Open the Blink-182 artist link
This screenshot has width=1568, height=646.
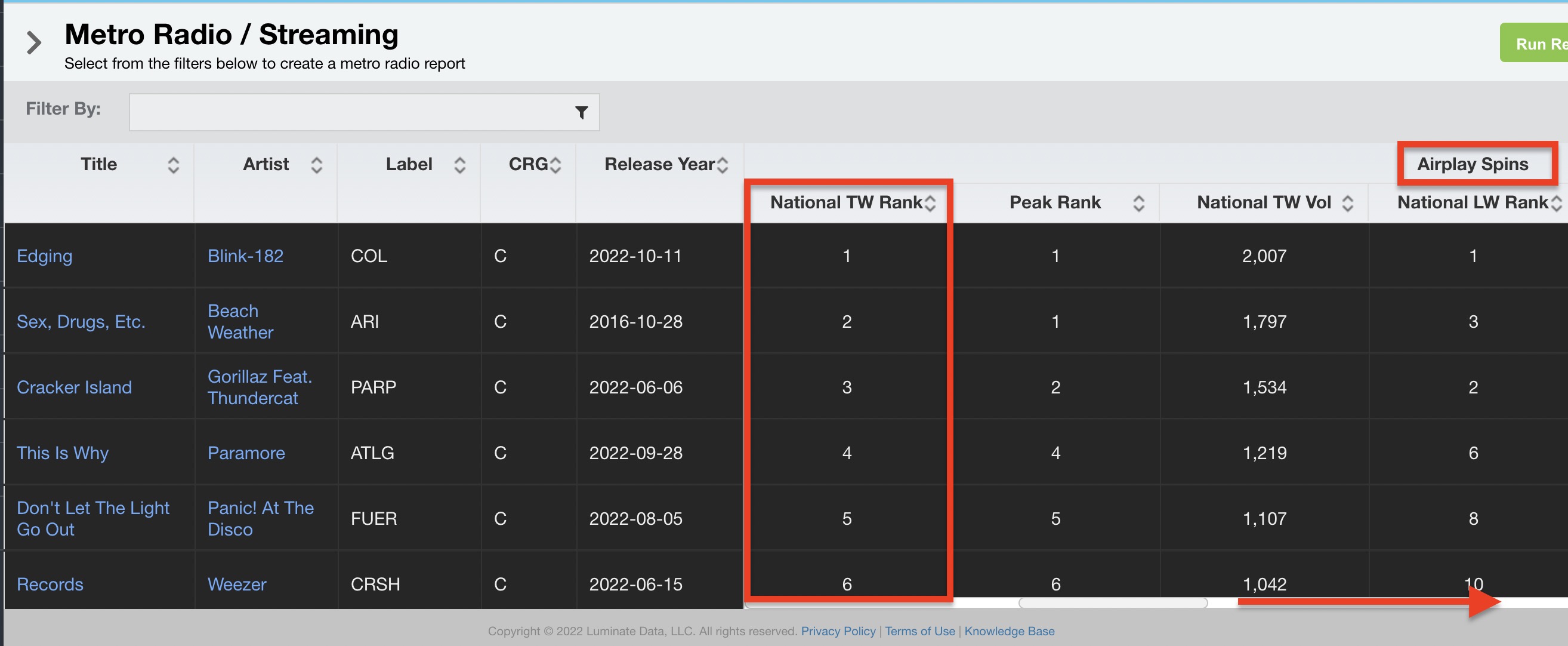click(245, 256)
